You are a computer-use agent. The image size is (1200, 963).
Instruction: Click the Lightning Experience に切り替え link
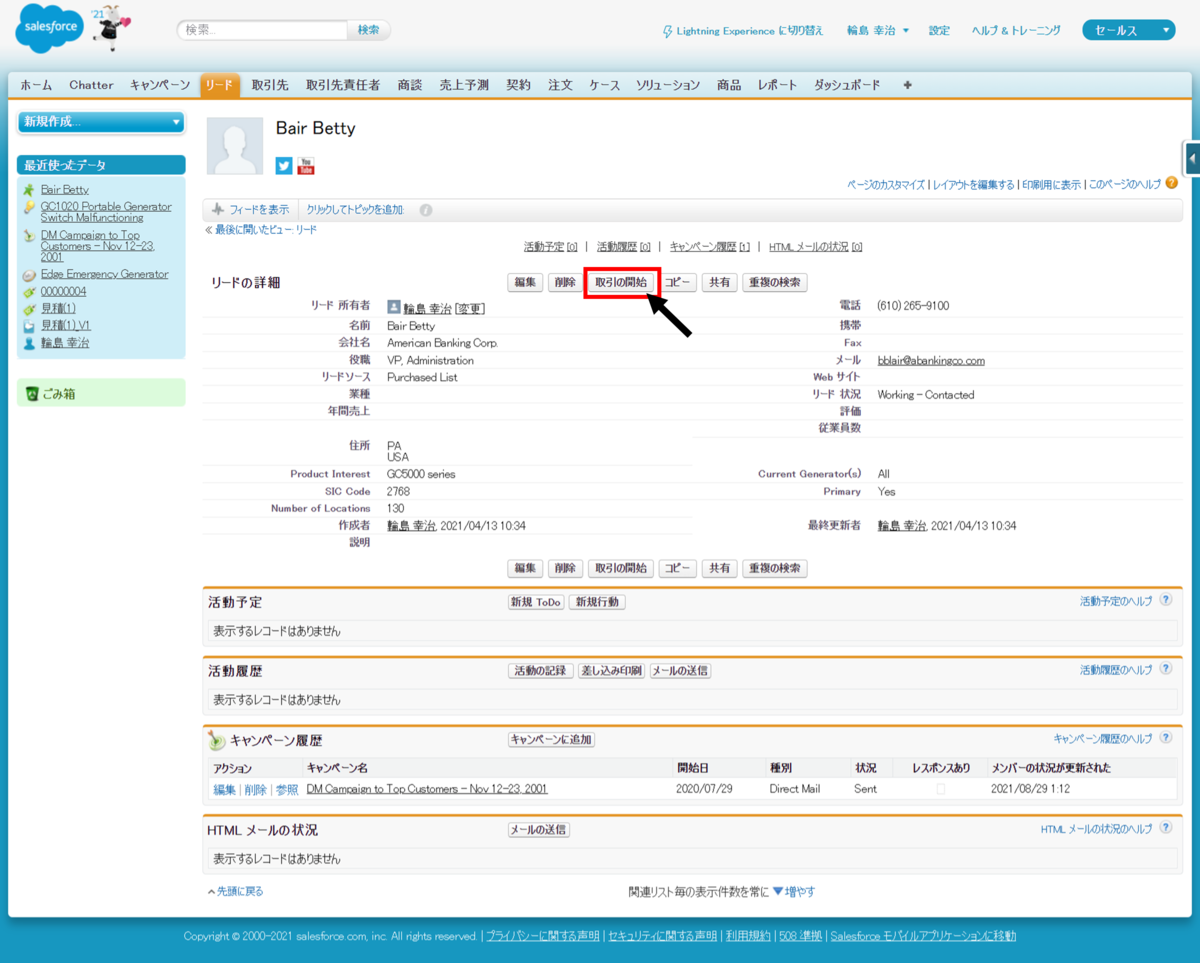[x=750, y=31]
